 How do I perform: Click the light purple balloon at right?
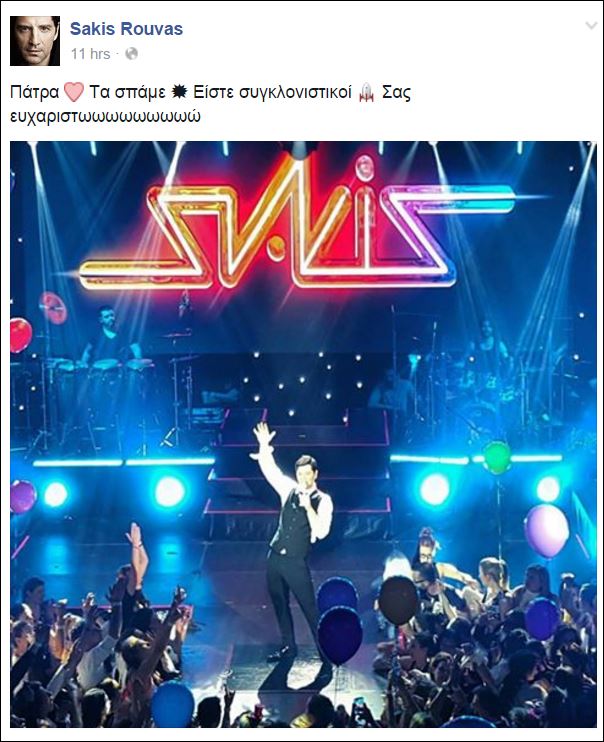(x=547, y=531)
